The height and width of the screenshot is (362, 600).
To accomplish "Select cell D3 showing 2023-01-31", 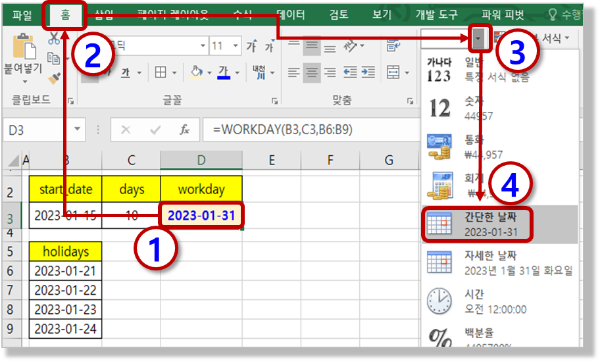I will point(201,216).
